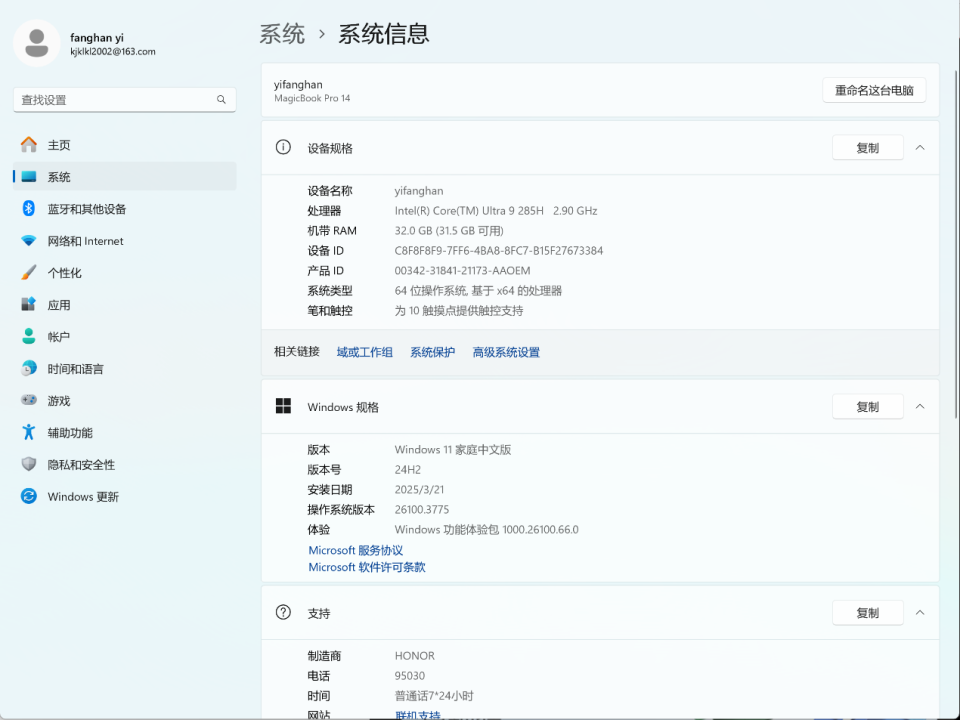960x720 pixels.
Task: Open 应用 settings page
Action: [124, 304]
